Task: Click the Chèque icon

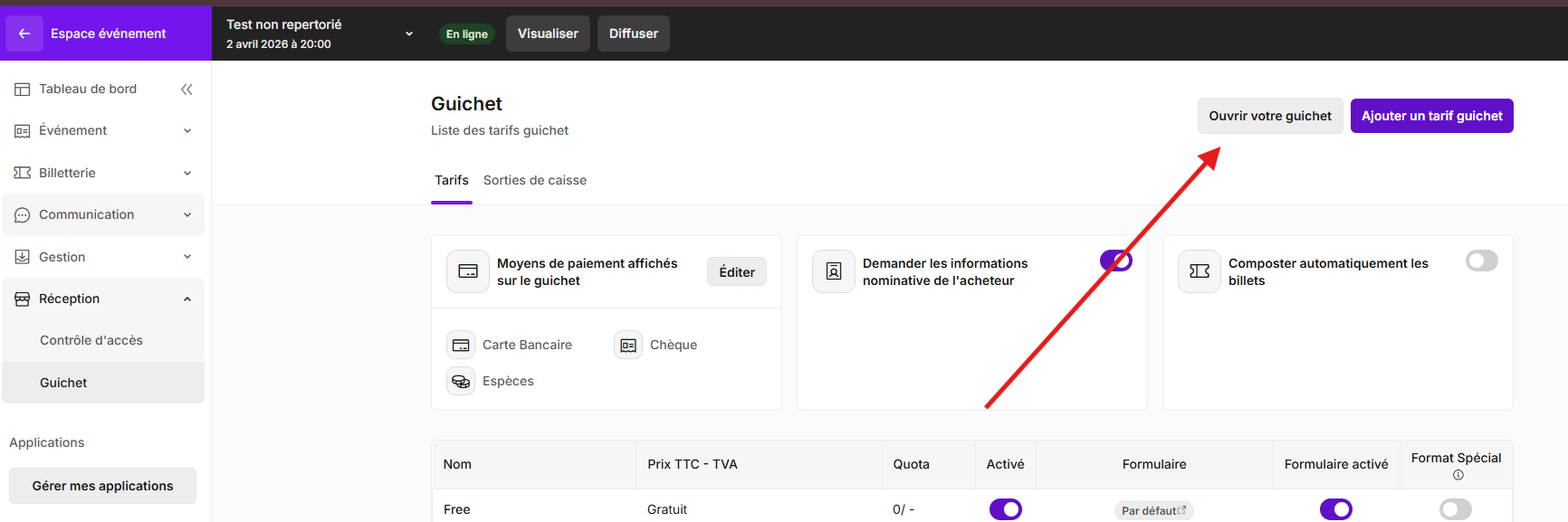Action: point(628,345)
